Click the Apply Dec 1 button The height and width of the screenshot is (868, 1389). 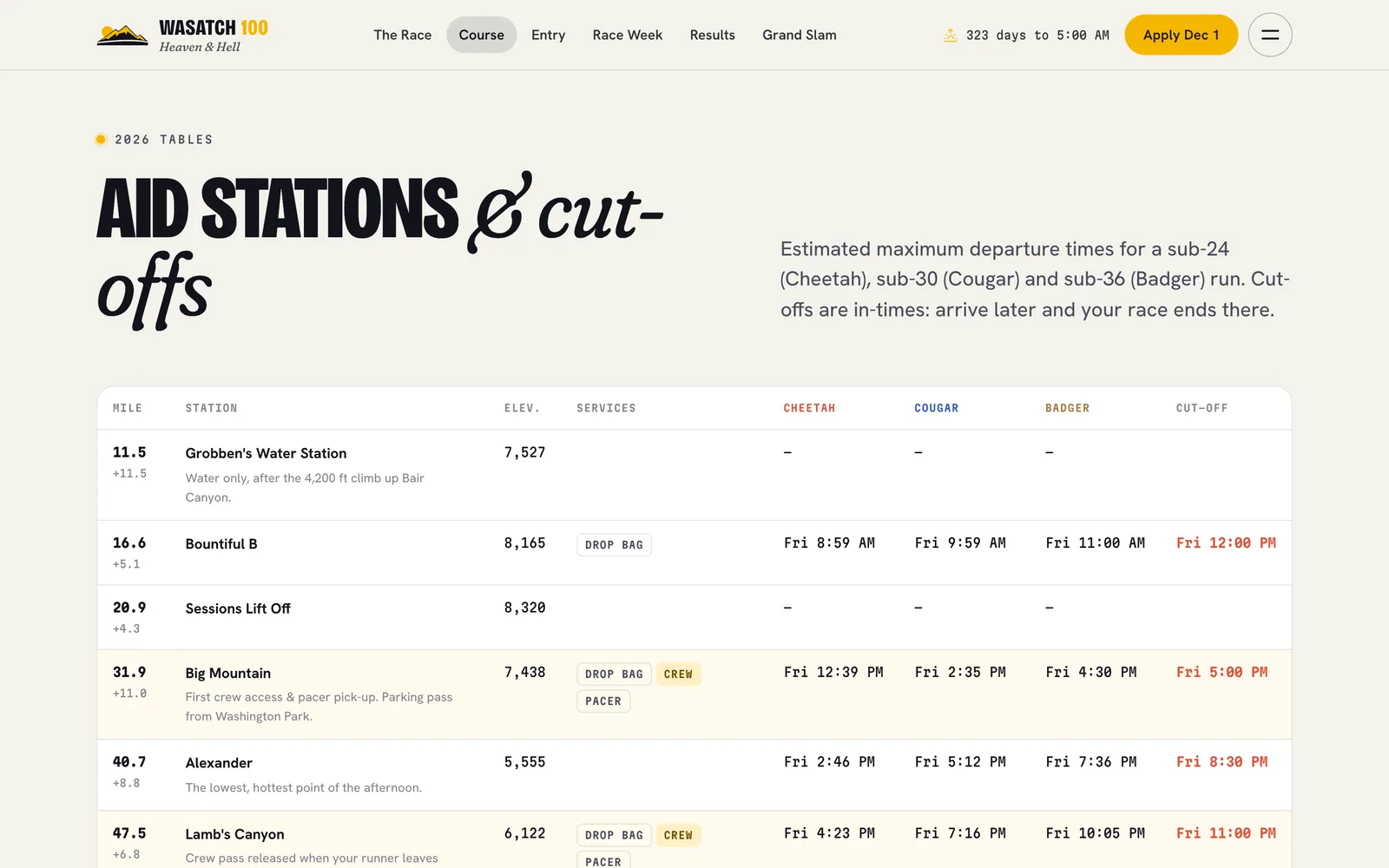[1181, 35]
